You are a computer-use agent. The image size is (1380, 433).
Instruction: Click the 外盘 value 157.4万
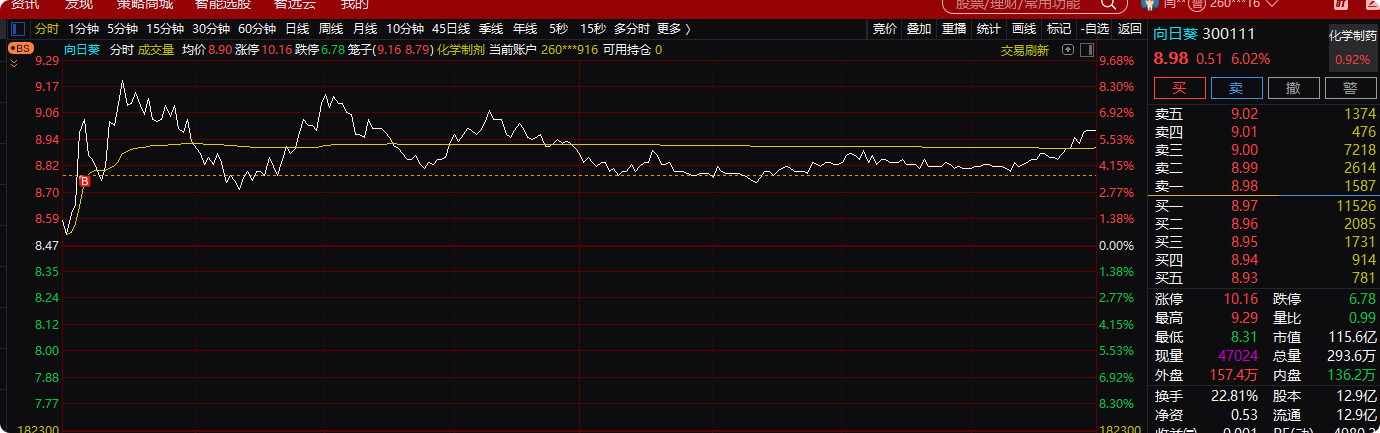click(1233, 374)
